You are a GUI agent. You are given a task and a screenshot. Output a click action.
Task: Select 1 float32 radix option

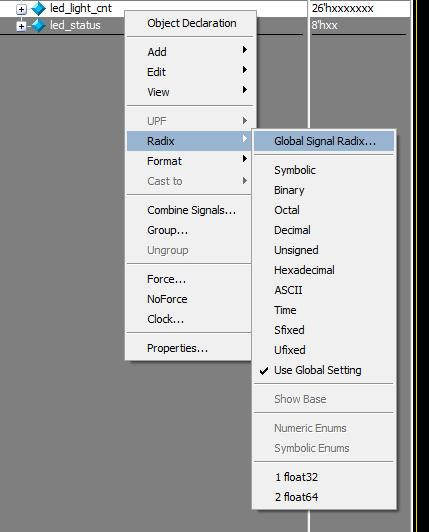click(324, 477)
